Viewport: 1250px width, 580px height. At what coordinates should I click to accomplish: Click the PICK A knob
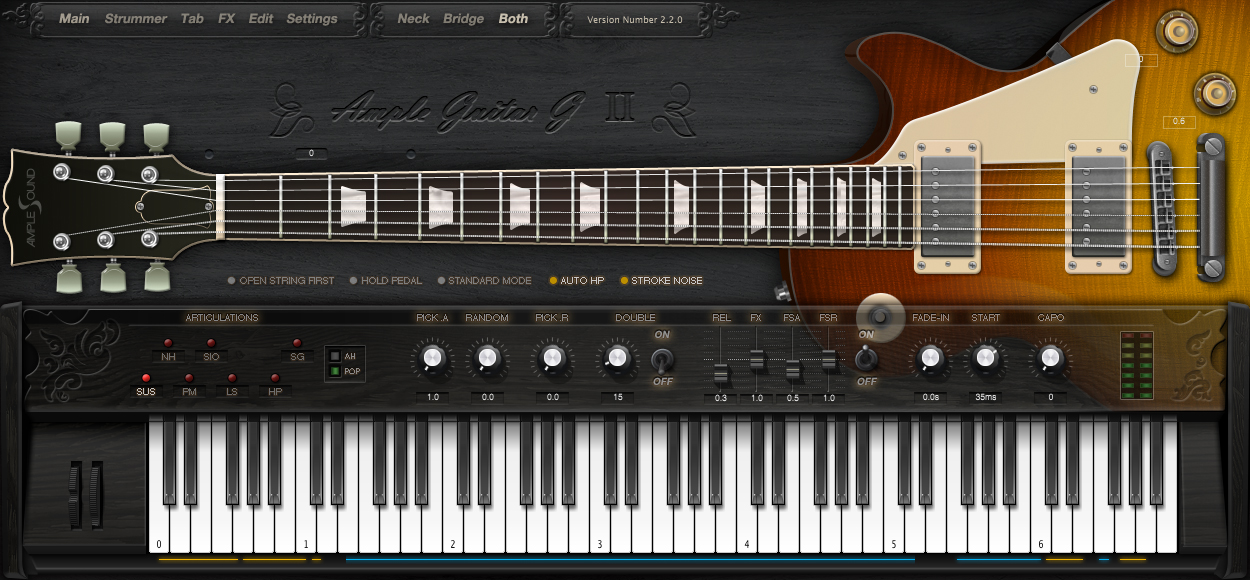pos(432,356)
